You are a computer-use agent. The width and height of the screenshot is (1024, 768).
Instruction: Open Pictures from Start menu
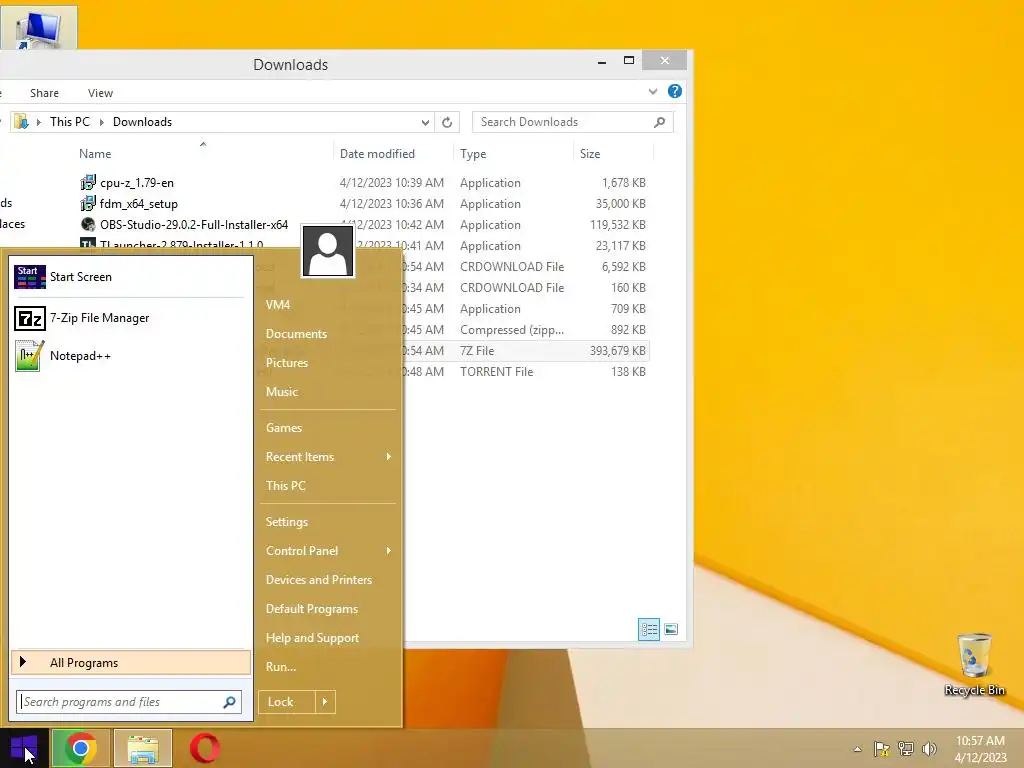coord(287,362)
